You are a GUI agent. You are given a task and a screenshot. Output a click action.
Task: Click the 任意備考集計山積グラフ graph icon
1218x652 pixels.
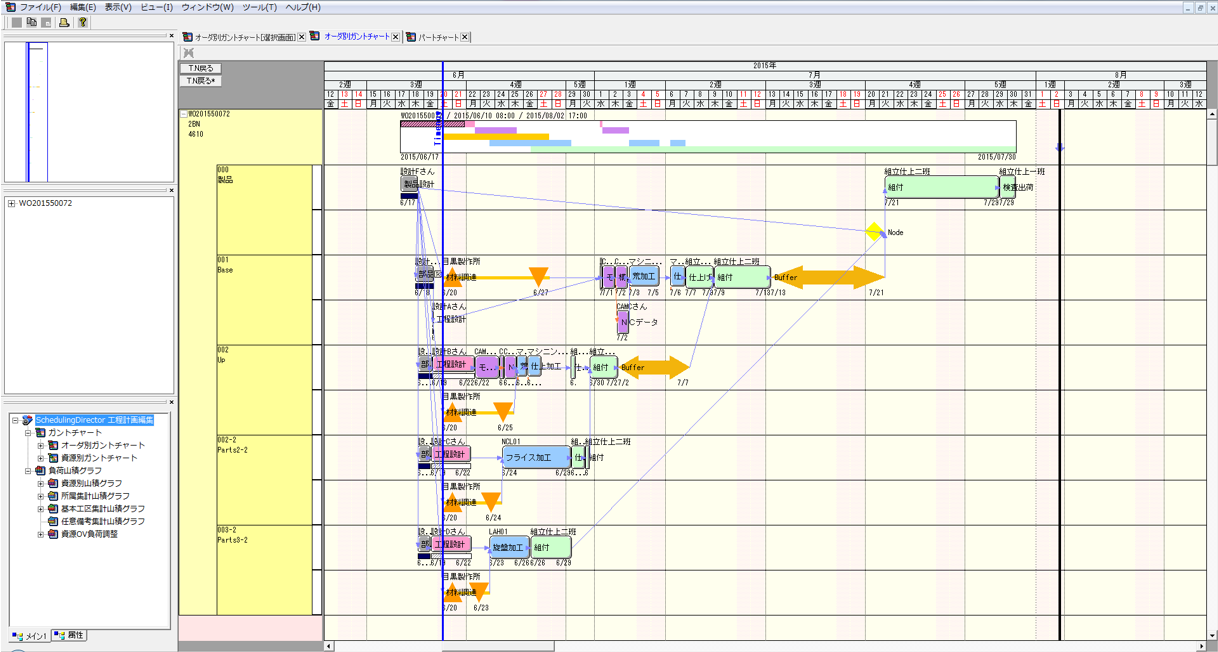[x=52, y=520]
